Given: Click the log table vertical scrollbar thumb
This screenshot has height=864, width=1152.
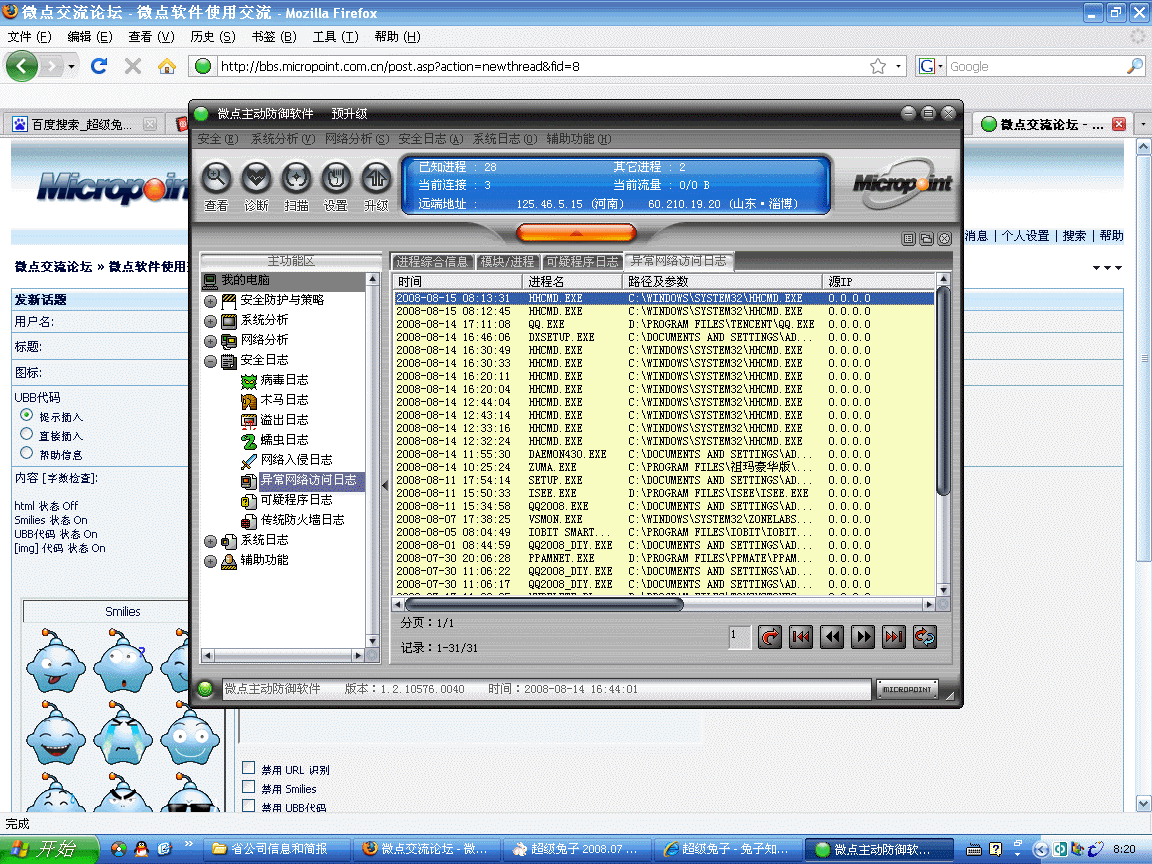Looking at the screenshot, I should pos(943,392).
